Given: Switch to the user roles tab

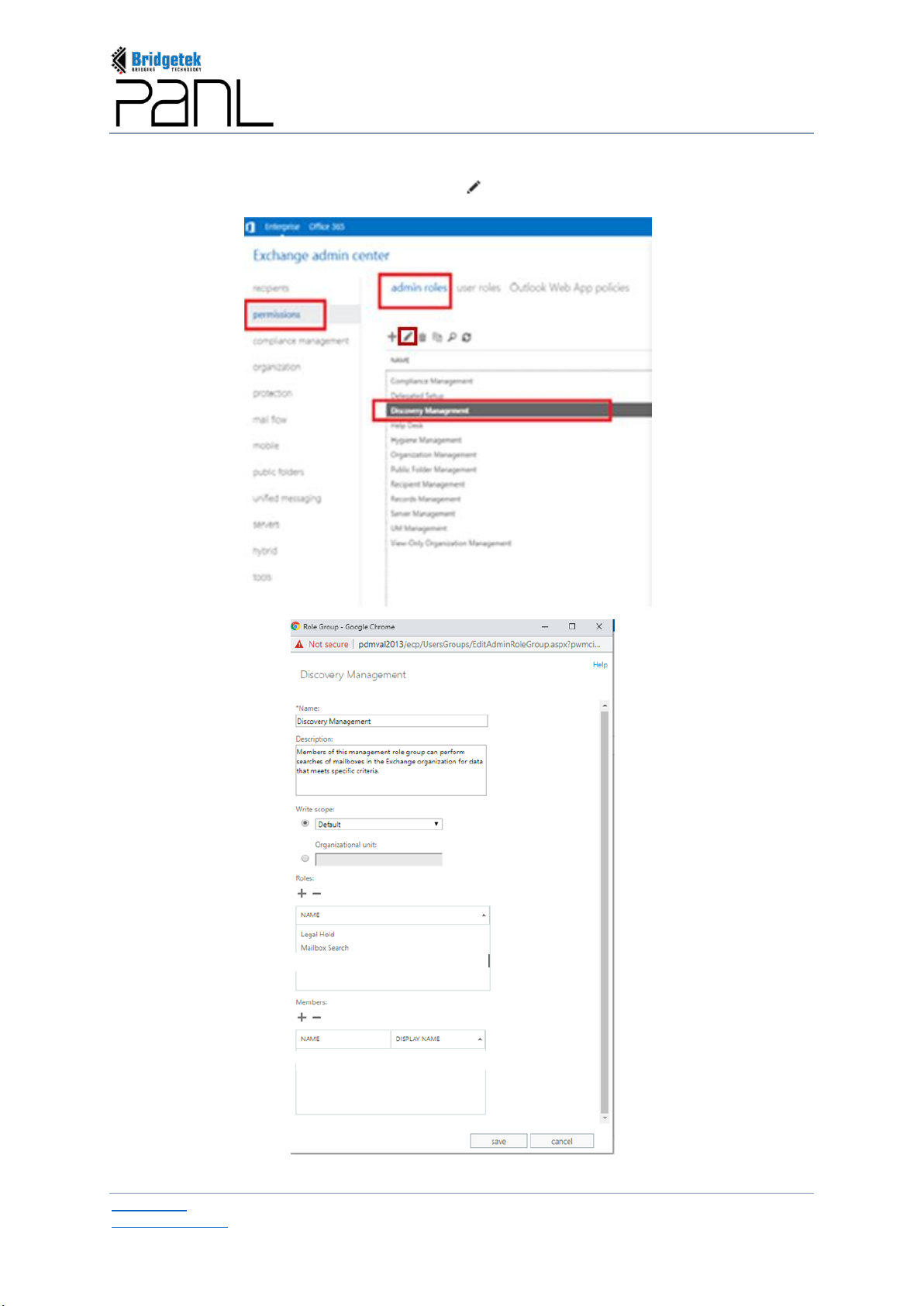Looking at the screenshot, I should 478,288.
